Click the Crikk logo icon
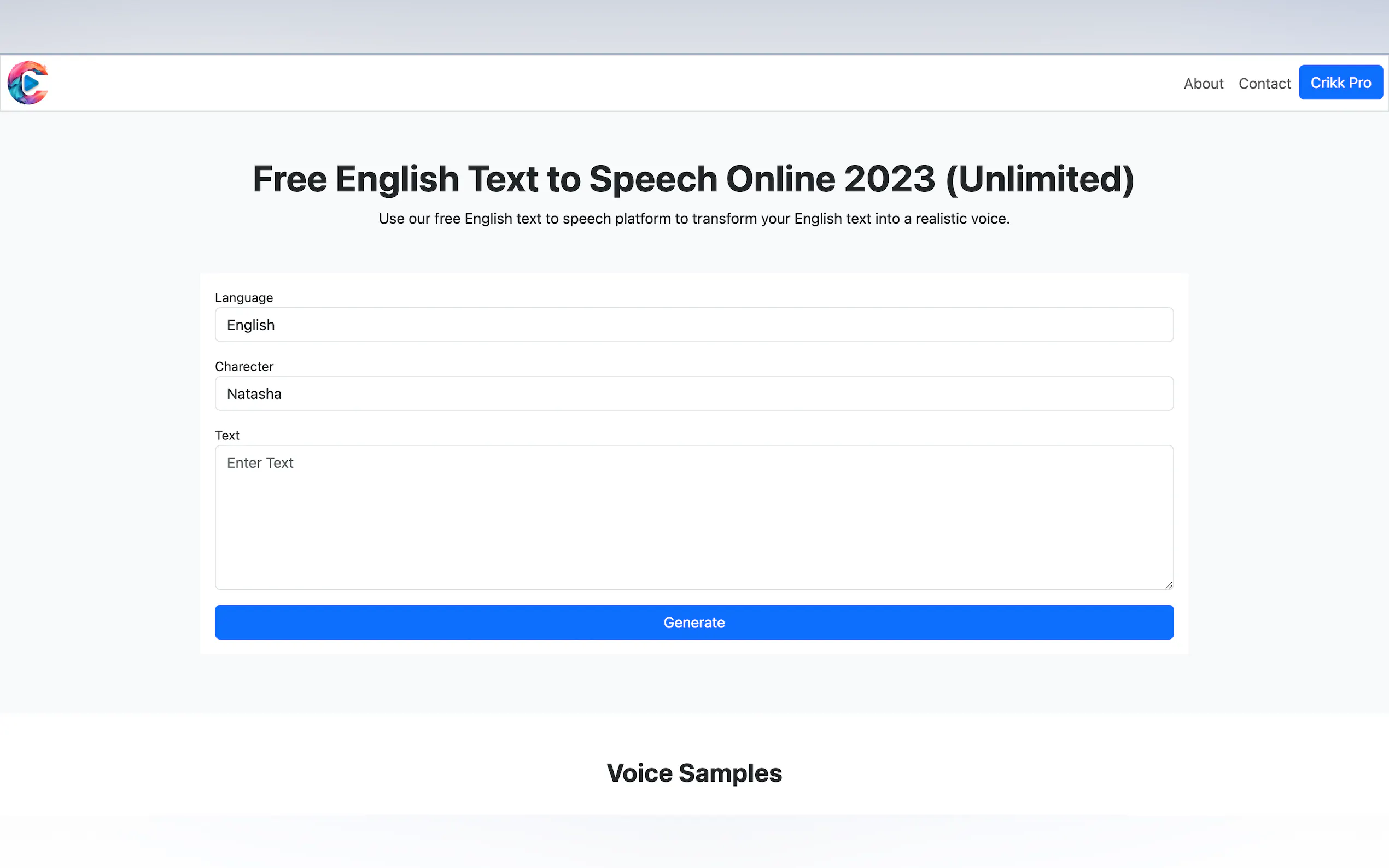The width and height of the screenshot is (1389, 868). point(27,83)
